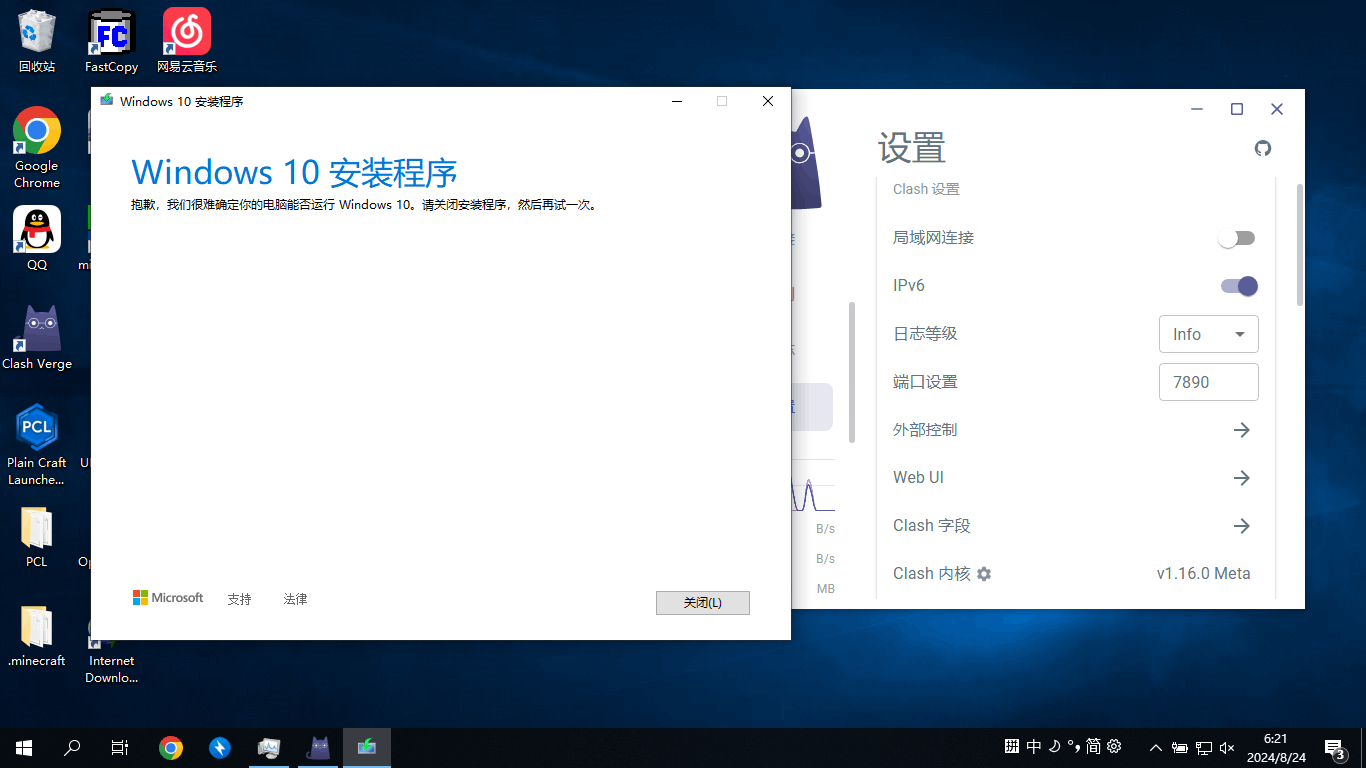Click the 'Clash 设置' section label

tap(926, 189)
